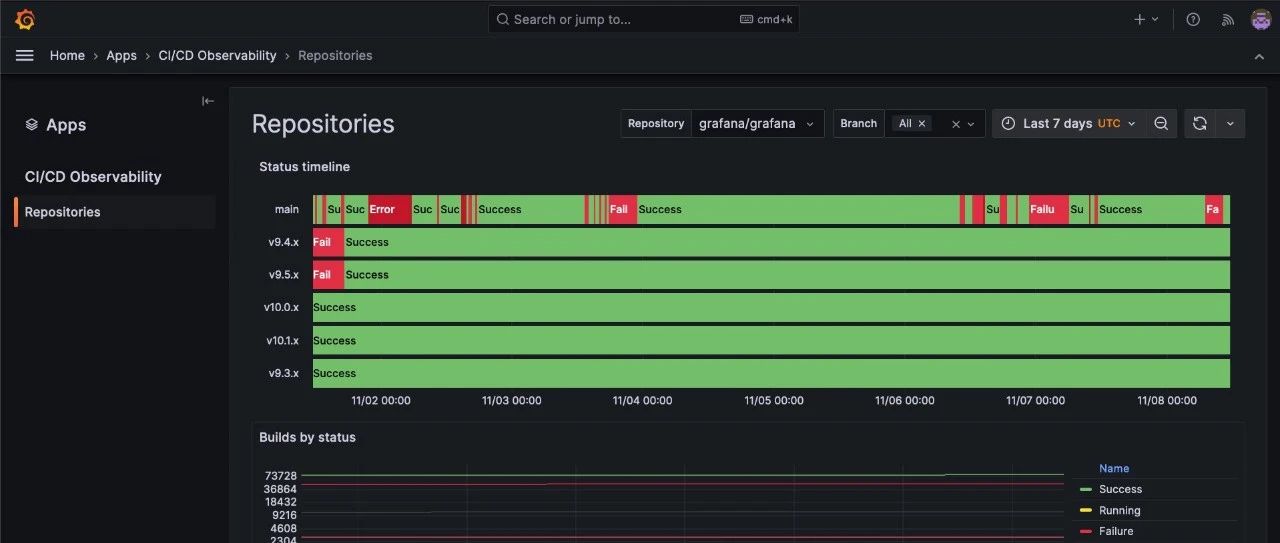Refresh the dashboard

click(1200, 124)
